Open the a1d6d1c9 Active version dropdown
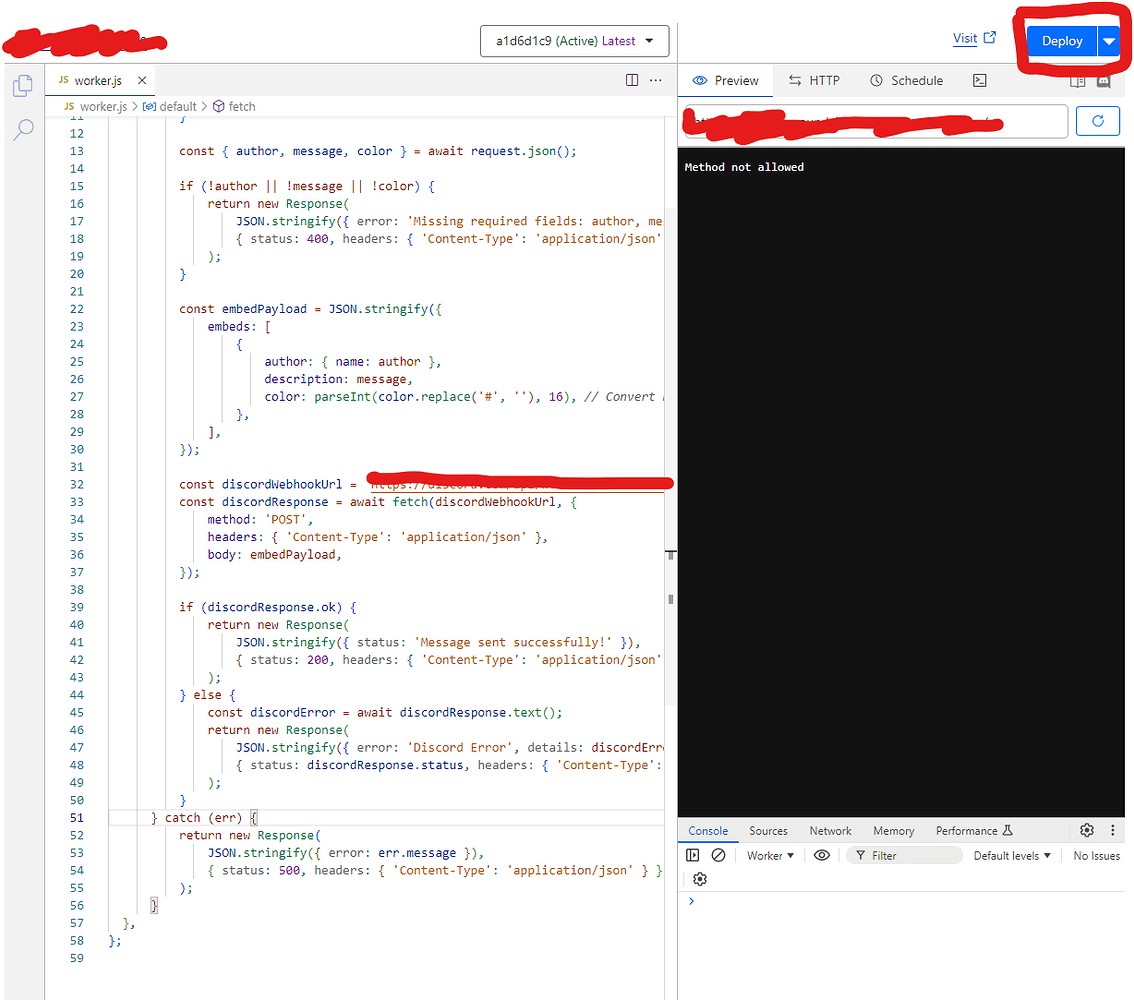Image resolution: width=1134 pixels, height=1000 pixels. tap(575, 41)
